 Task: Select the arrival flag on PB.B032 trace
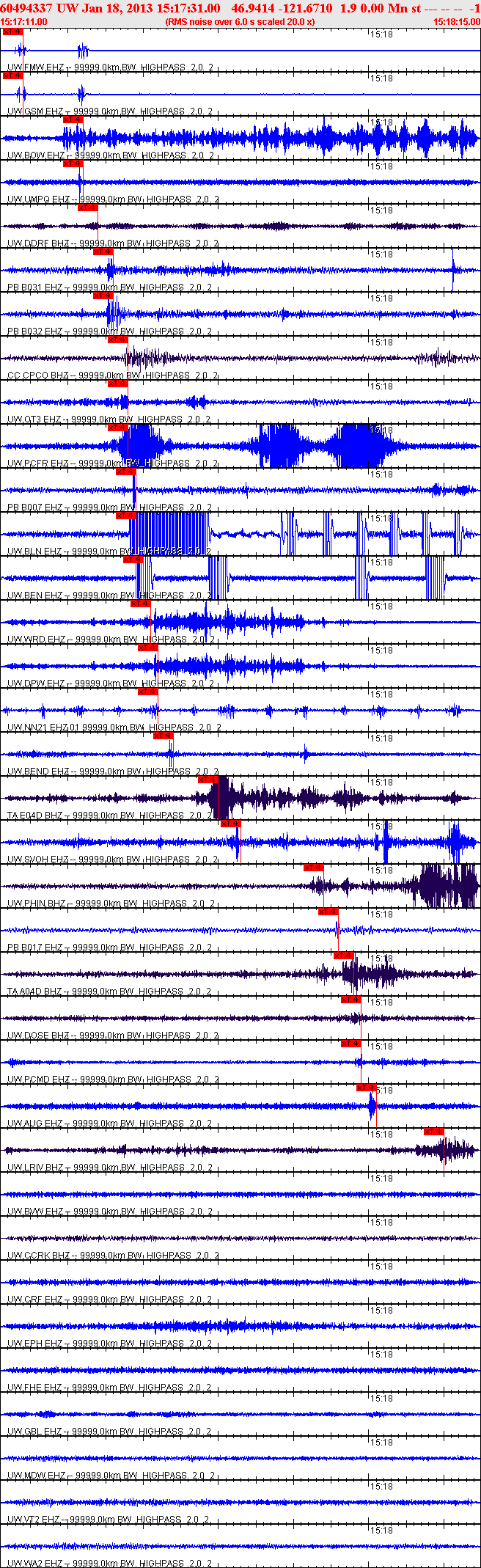[103, 296]
